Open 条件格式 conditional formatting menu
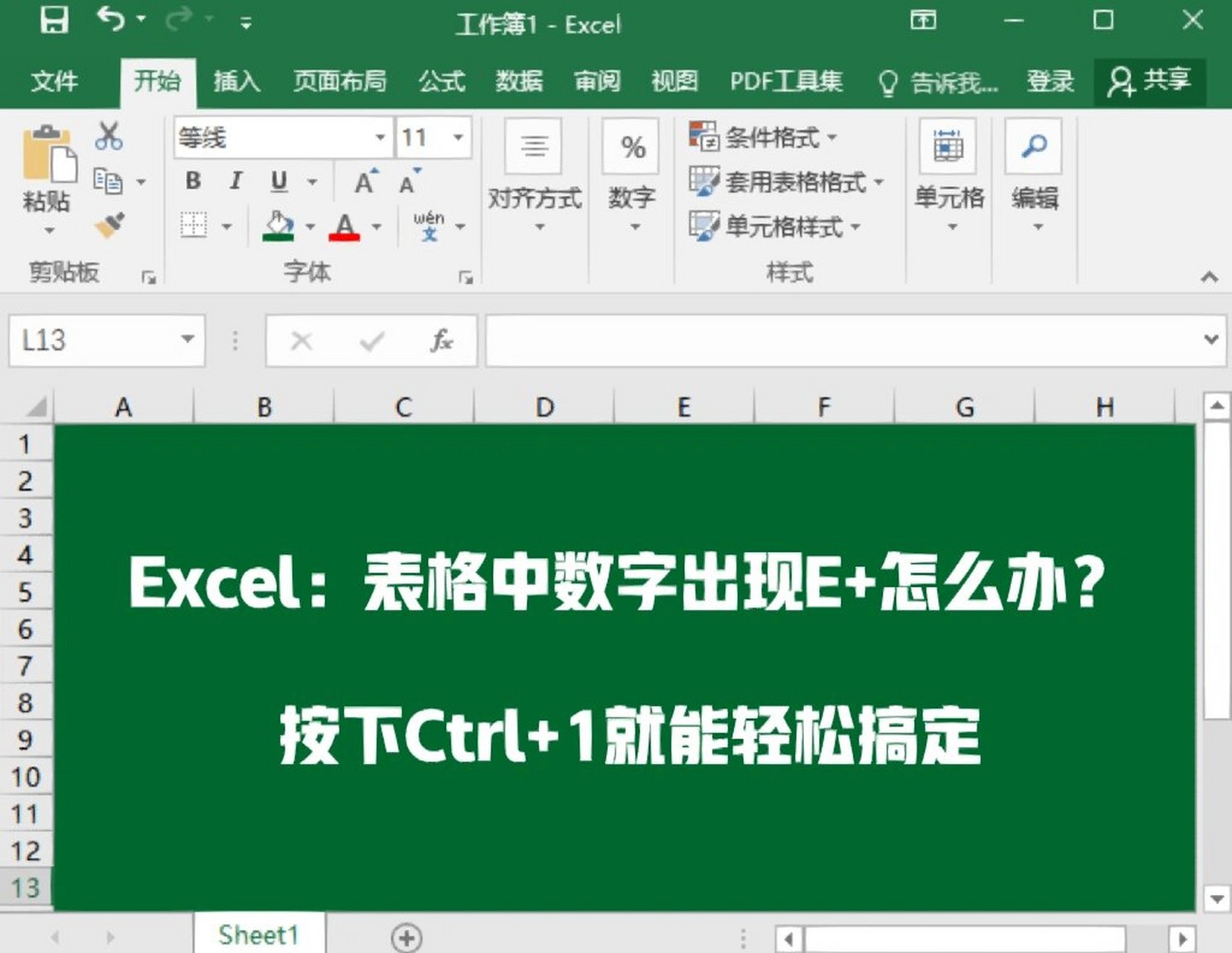1232x953 pixels. pos(764,137)
